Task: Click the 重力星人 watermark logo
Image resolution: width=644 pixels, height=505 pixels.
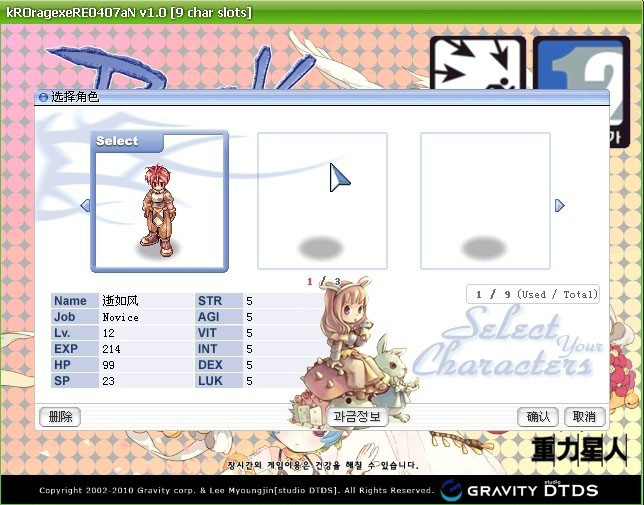Action: click(x=578, y=450)
